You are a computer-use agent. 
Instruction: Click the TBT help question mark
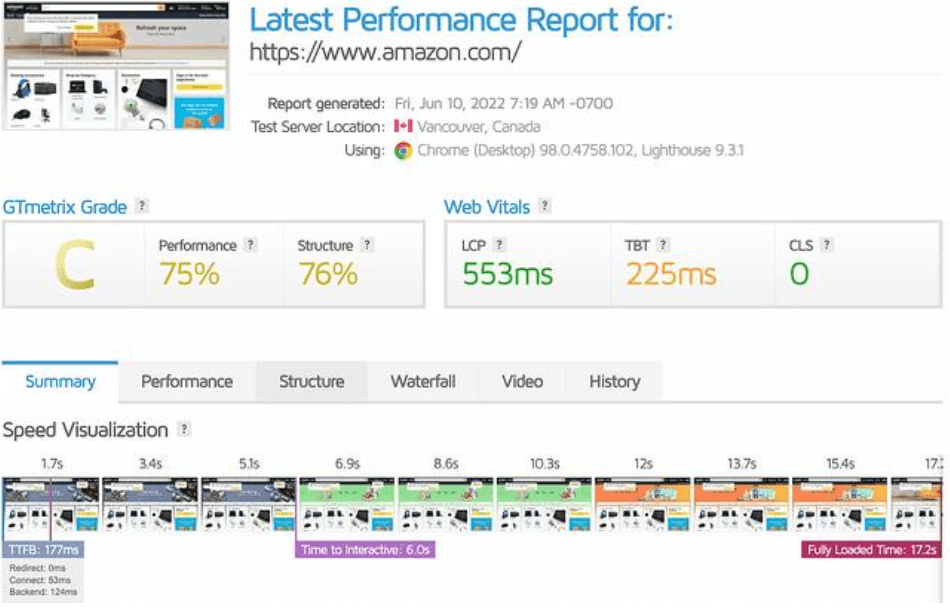coord(663,244)
